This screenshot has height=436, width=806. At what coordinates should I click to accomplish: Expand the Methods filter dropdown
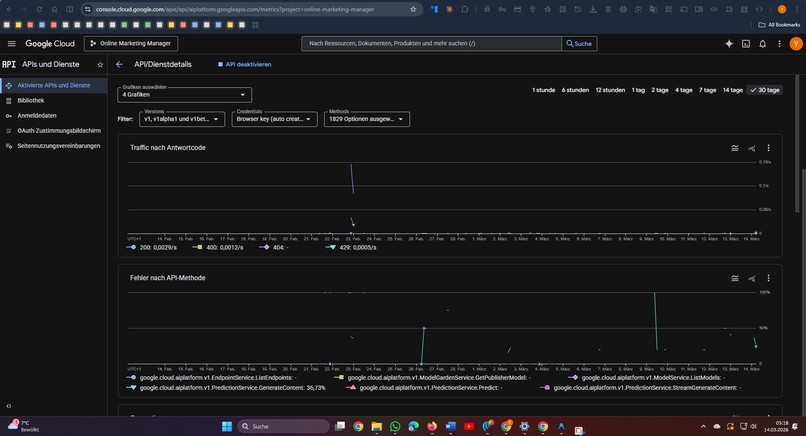(367, 119)
